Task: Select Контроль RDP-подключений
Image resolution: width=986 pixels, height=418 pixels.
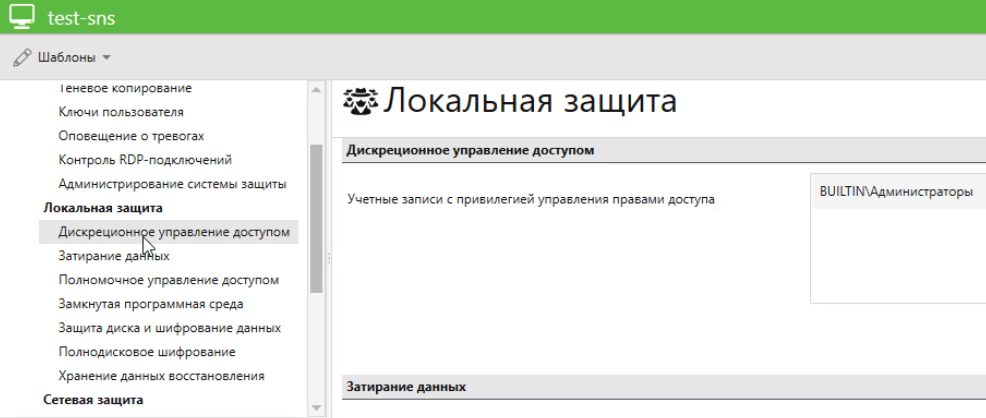Action: click(145, 160)
